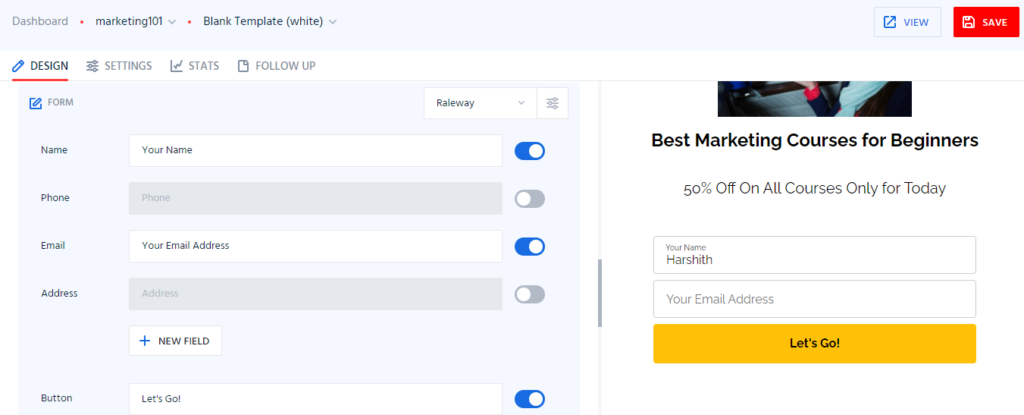Click the Save floppy disk icon

pyautogui.click(x=969, y=22)
